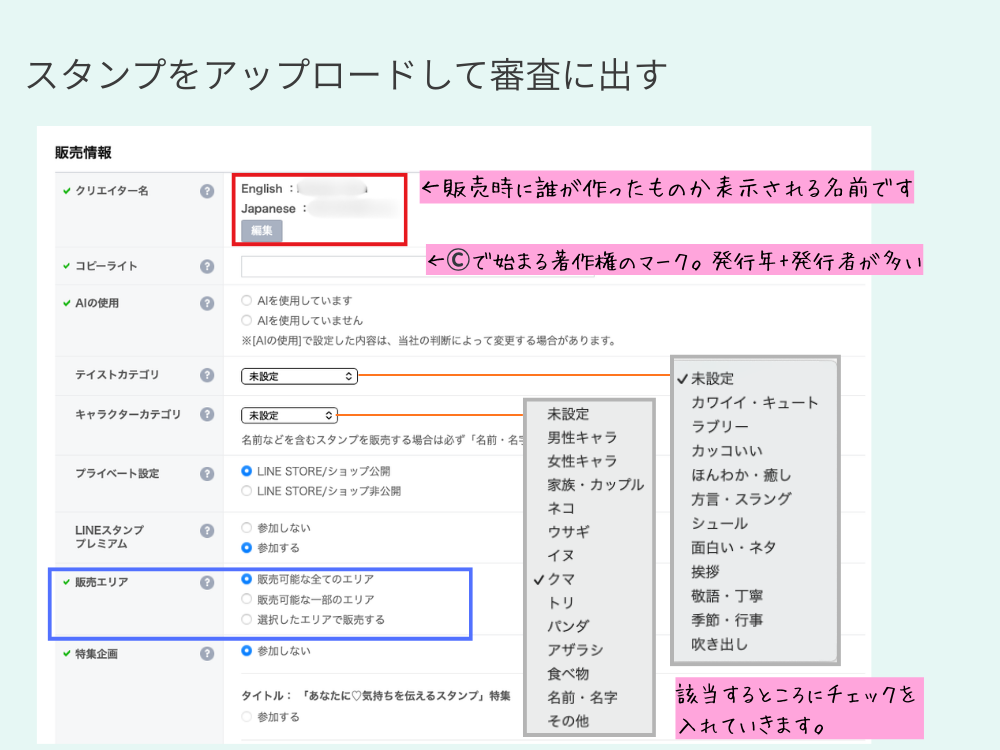Click the 販売エリア help icon
The image size is (1000, 750).
coord(209,581)
